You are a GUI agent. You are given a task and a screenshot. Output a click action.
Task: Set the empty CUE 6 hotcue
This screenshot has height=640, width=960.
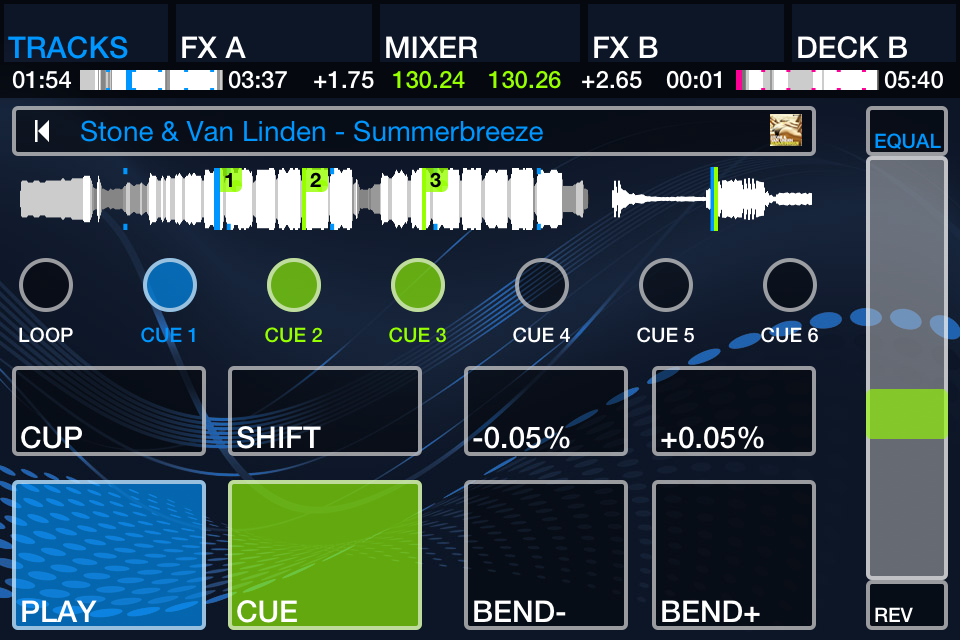click(790, 285)
